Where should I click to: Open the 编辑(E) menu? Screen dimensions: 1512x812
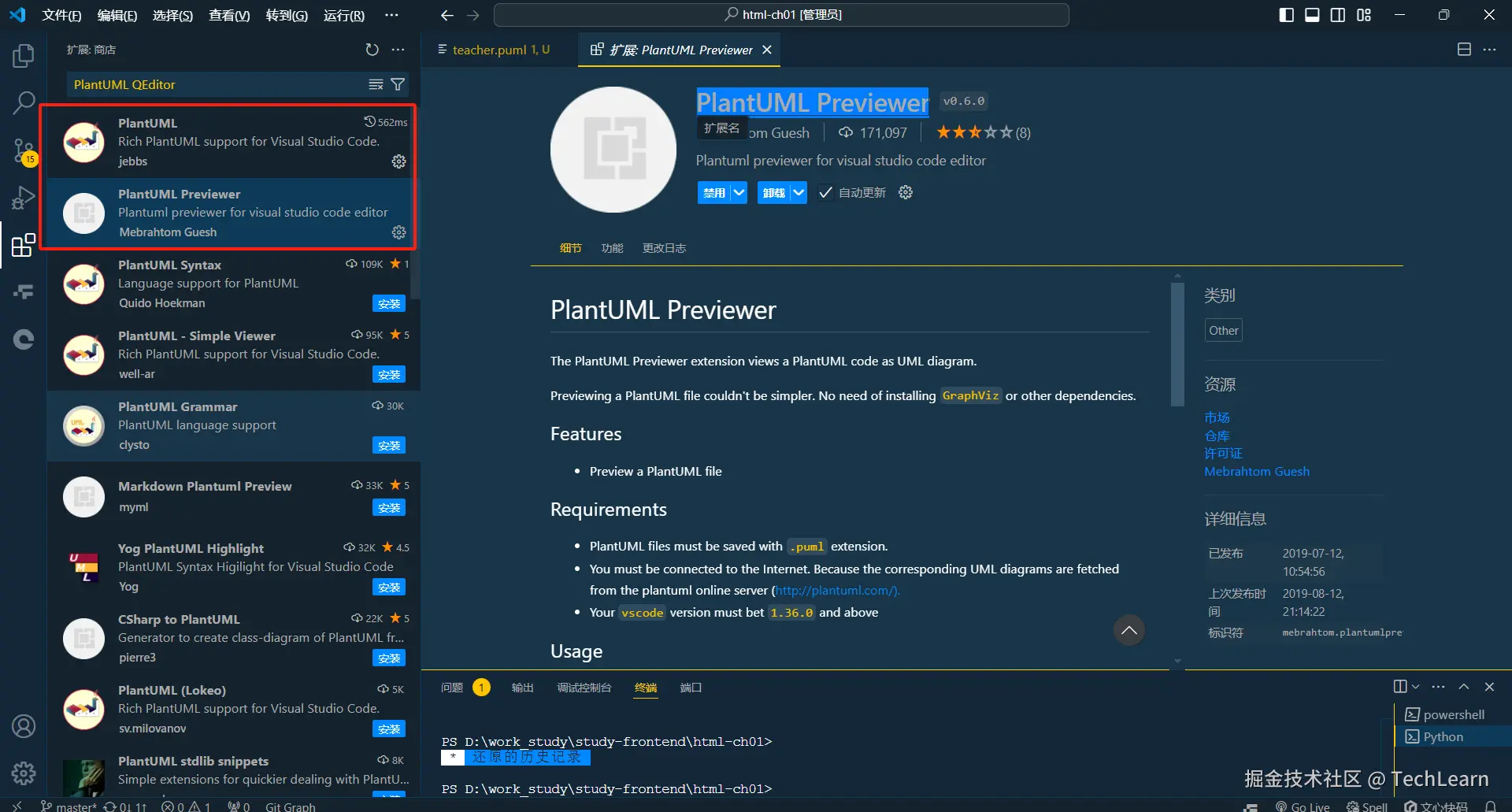(x=117, y=15)
